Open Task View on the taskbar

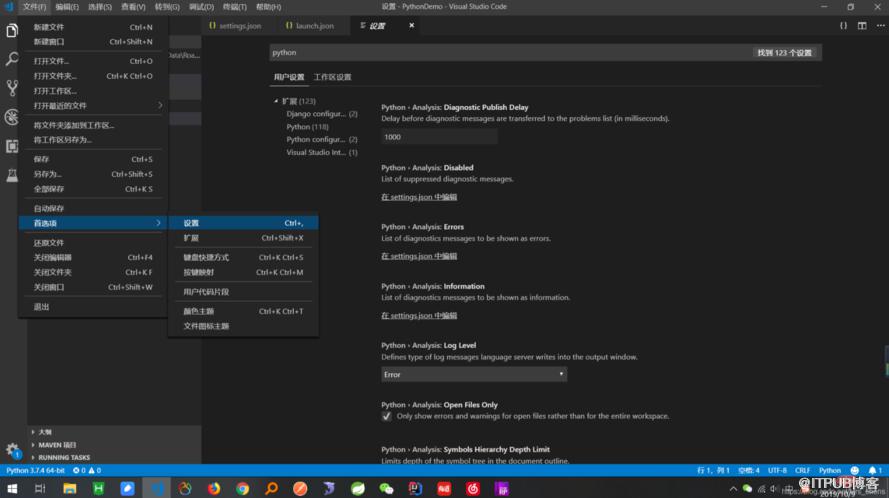(40, 488)
